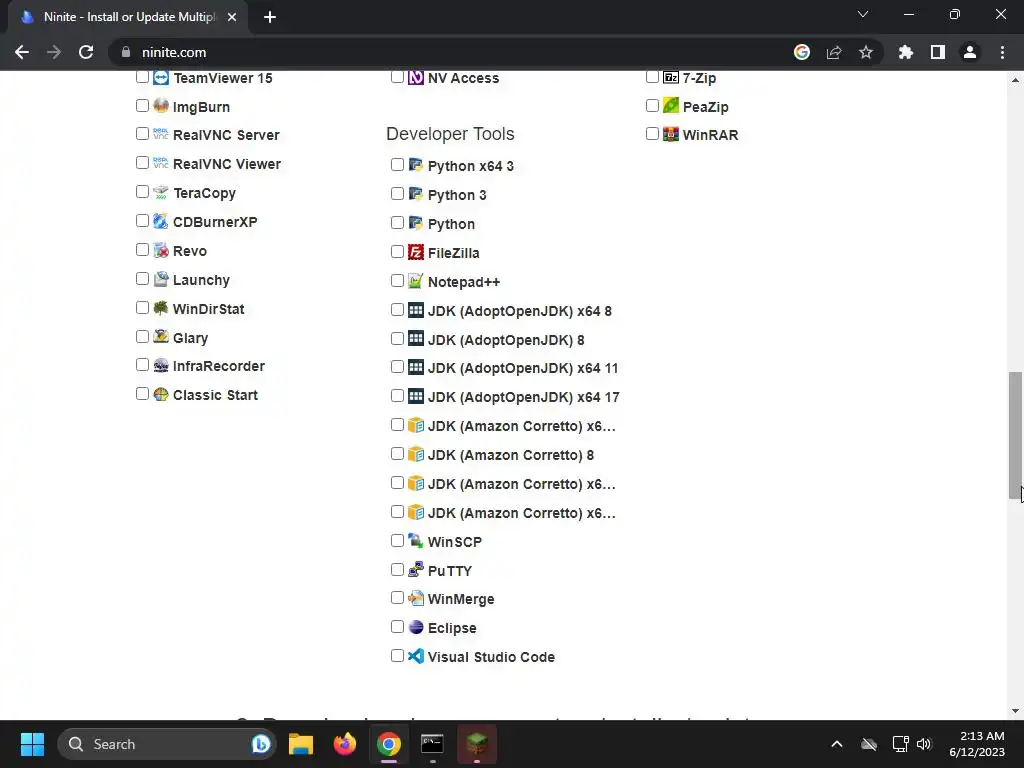Viewport: 1024px width, 768px height.
Task: Click the page vertical scrollbar thumb
Action: point(1015,436)
